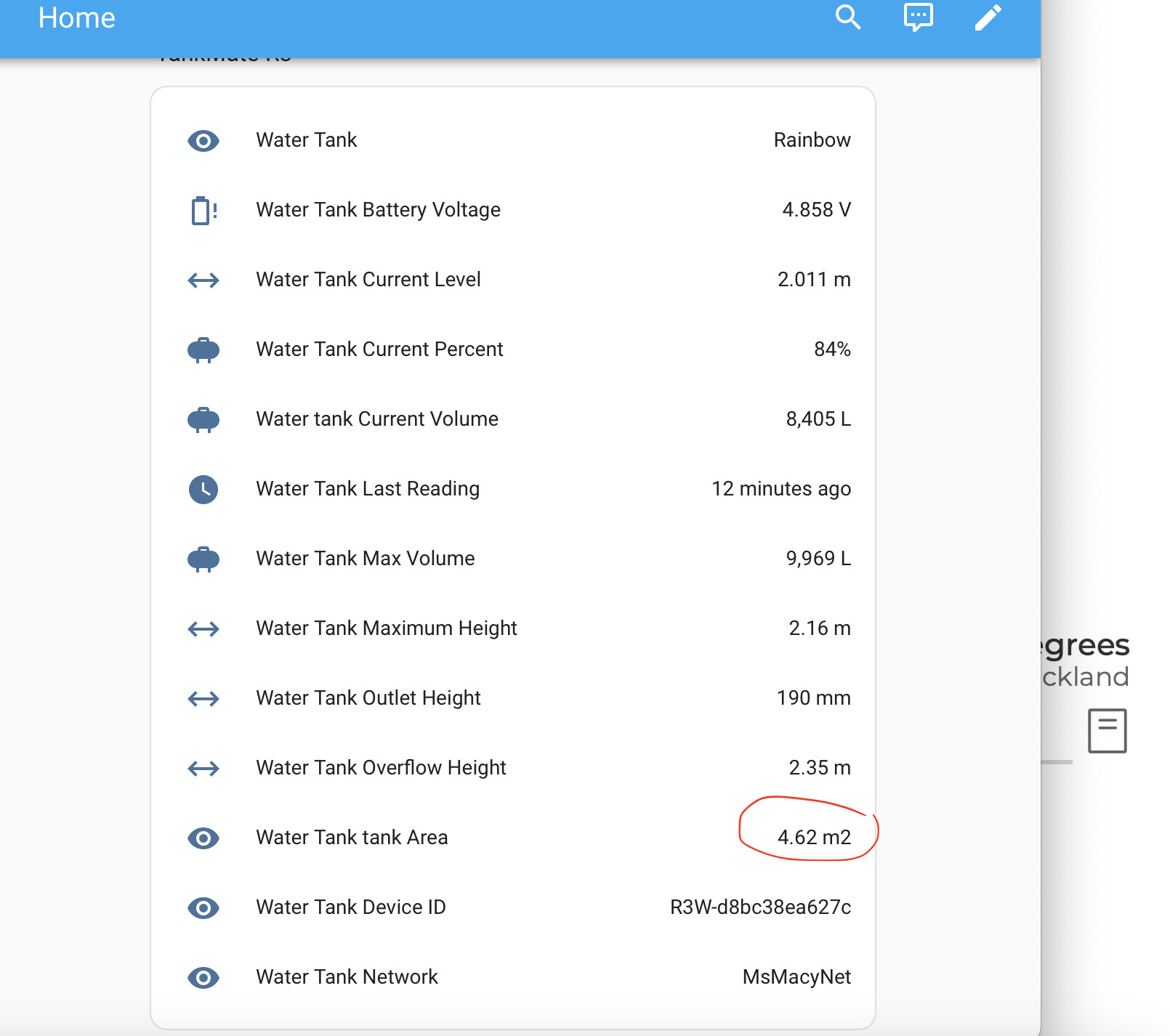Click the arrow icon for Maximum Height
Screen dimensions: 1170x1036
pyautogui.click(x=203, y=629)
